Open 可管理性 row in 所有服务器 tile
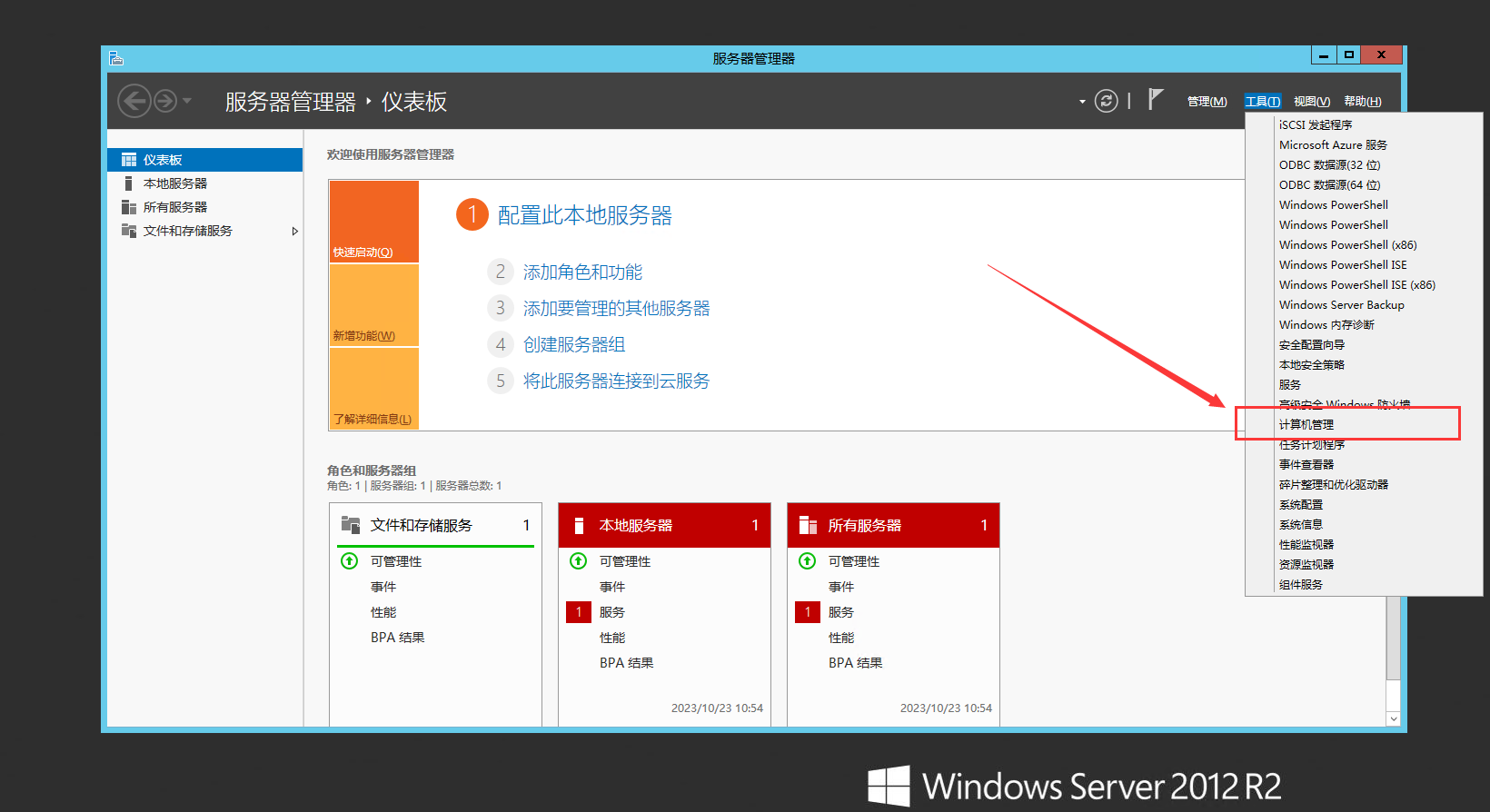This screenshot has height=812, width=1490. tap(854, 561)
